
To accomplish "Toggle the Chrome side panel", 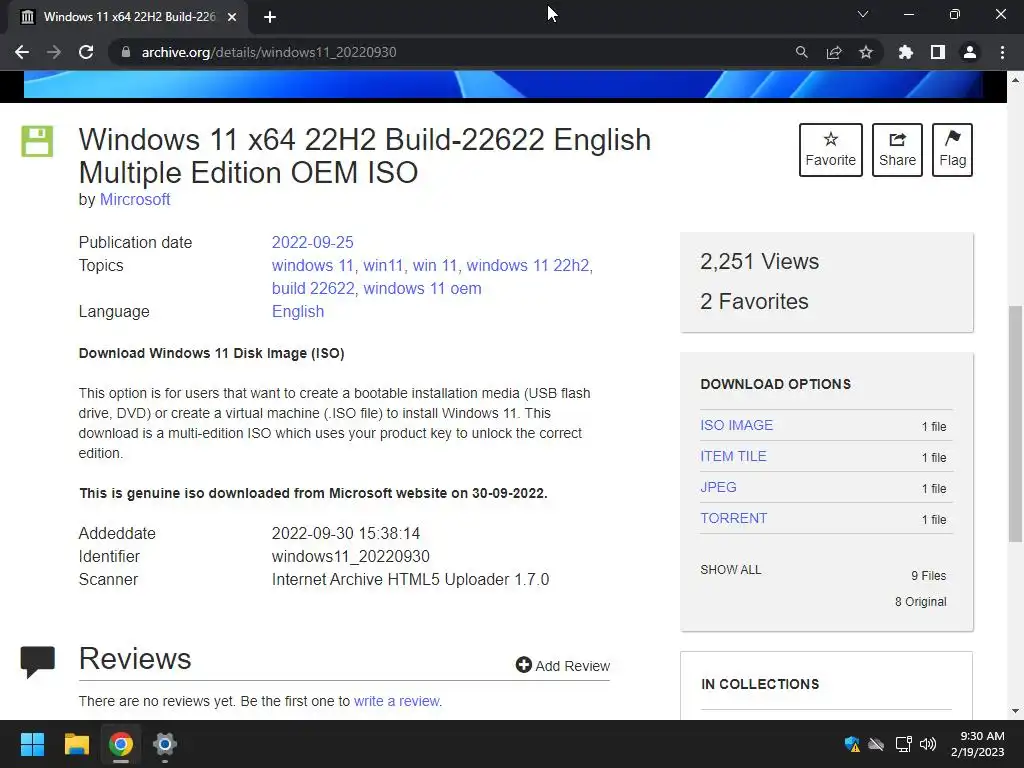I will (938, 52).
